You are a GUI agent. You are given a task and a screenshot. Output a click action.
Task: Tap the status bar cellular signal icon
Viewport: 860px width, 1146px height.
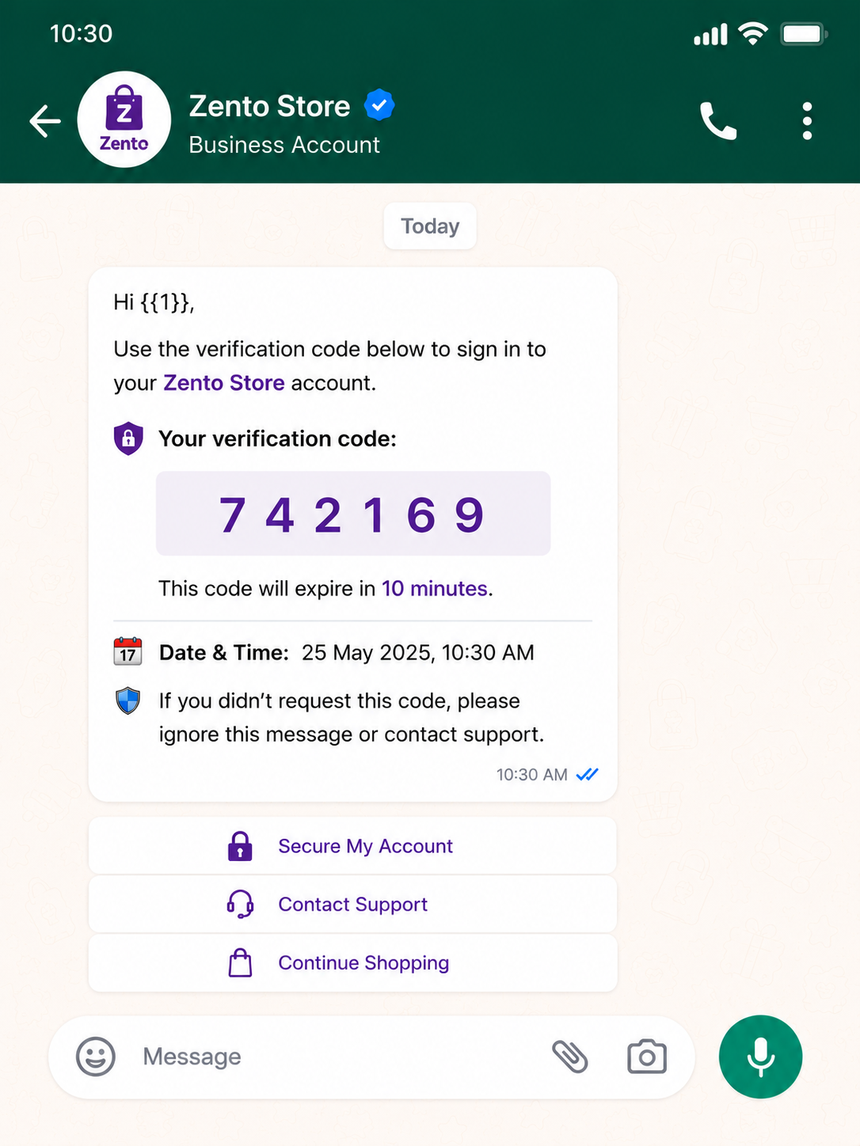[710, 34]
